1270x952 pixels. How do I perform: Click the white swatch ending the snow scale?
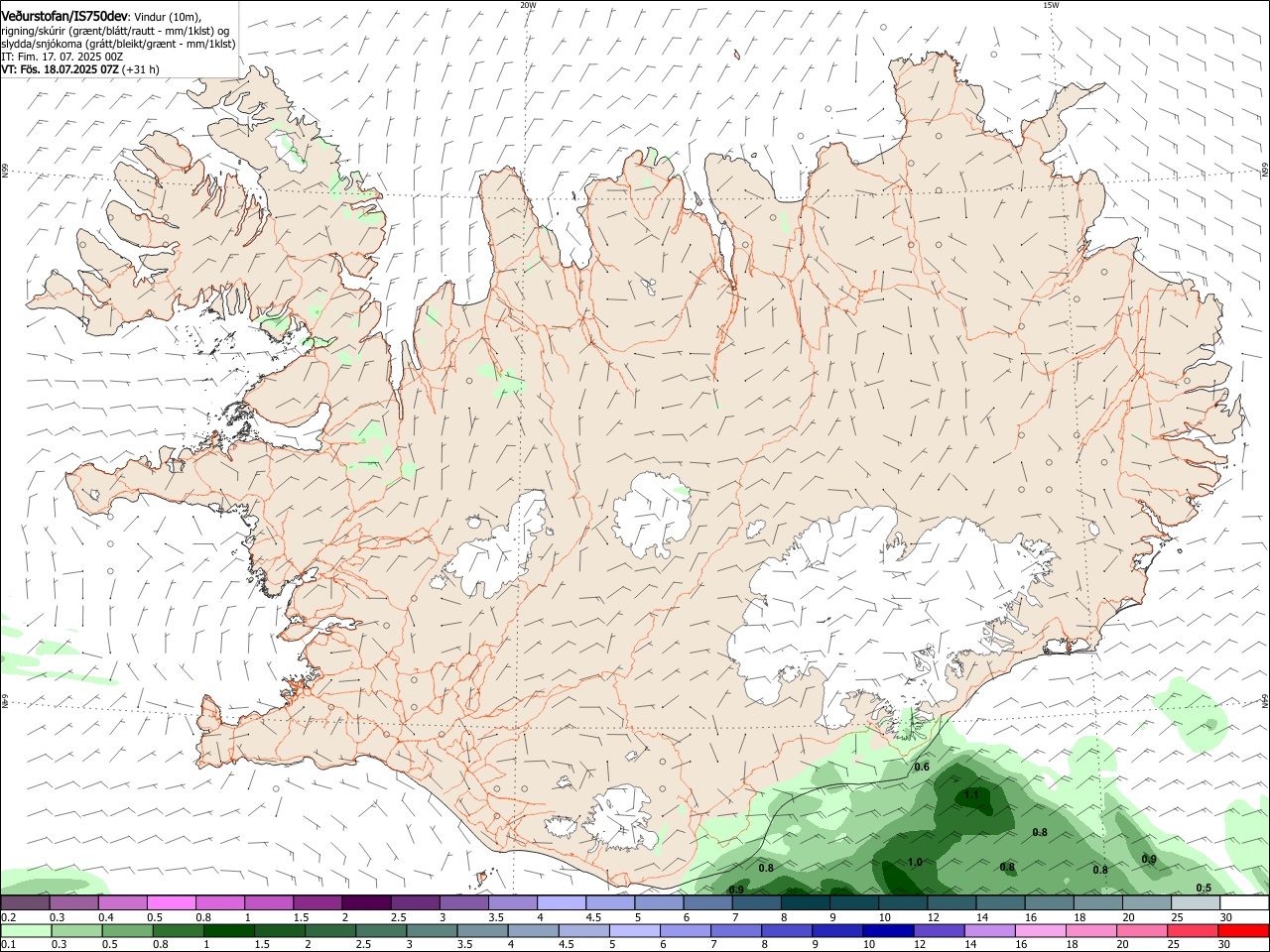click(x=1244, y=902)
